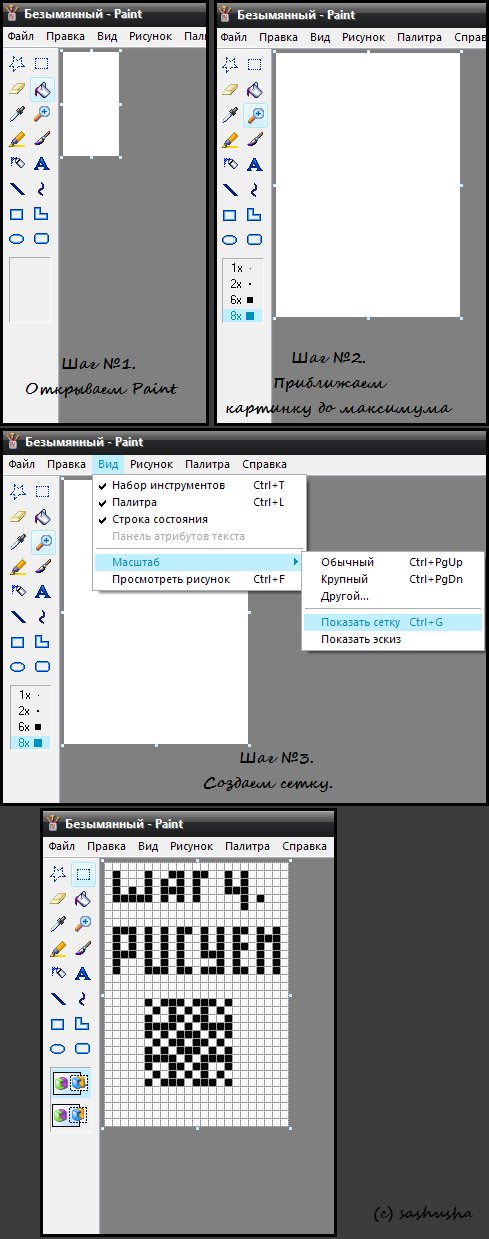Viewport: 489px width, 1239px height.
Task: Choose 'Крупный' zoom menu entry
Action: (x=392, y=579)
